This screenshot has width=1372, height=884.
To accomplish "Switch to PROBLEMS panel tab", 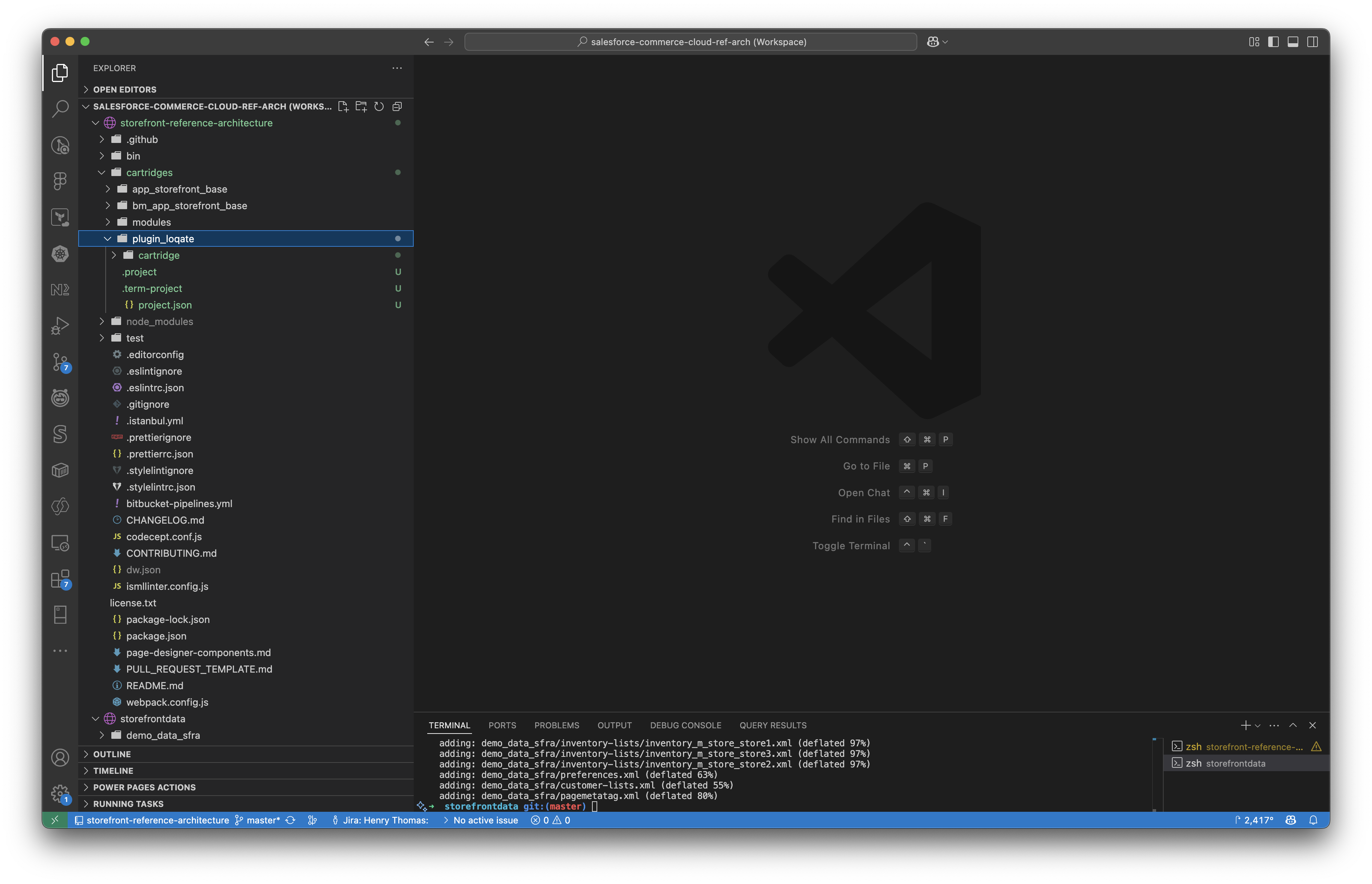I will 557,726.
